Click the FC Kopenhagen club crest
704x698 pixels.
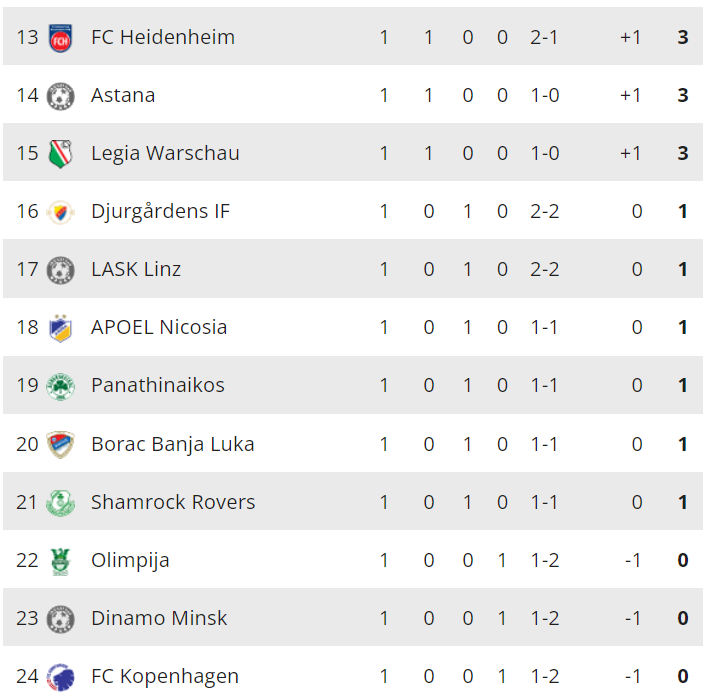point(61,677)
